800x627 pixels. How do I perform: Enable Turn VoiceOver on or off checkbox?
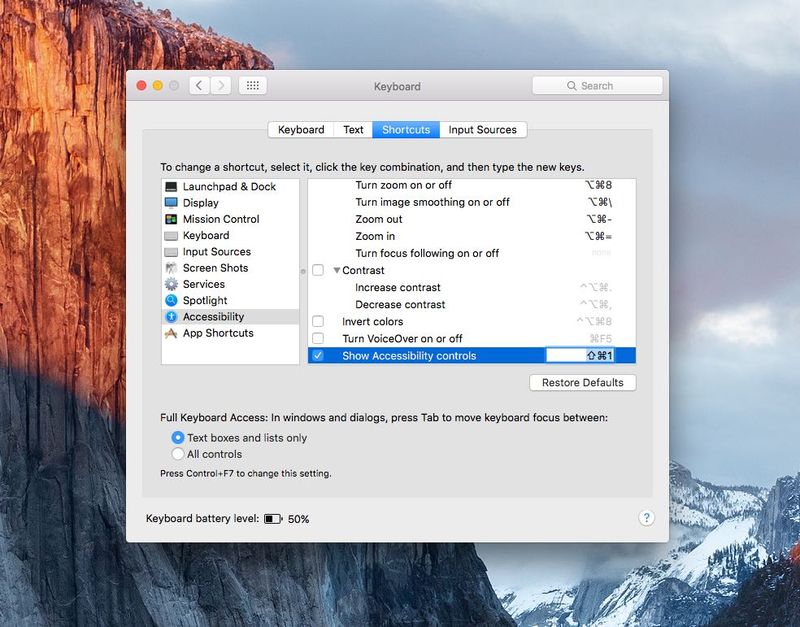(318, 338)
